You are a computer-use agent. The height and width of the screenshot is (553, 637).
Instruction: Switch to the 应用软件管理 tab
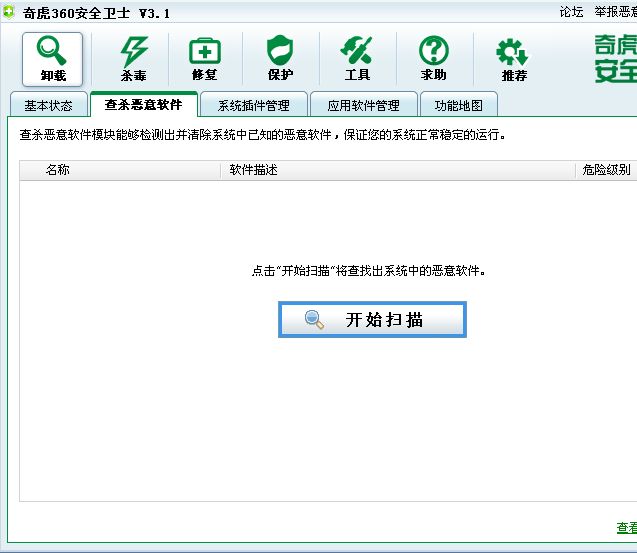pos(363,105)
